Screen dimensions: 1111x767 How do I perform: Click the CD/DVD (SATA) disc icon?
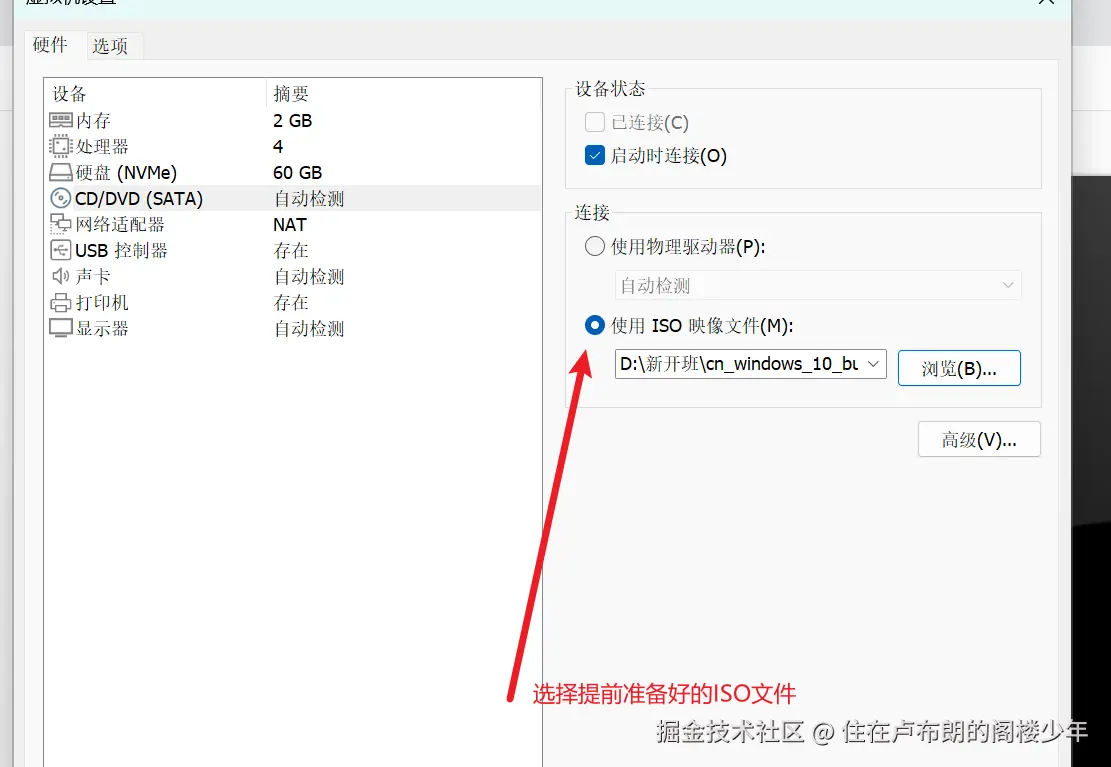(60, 198)
